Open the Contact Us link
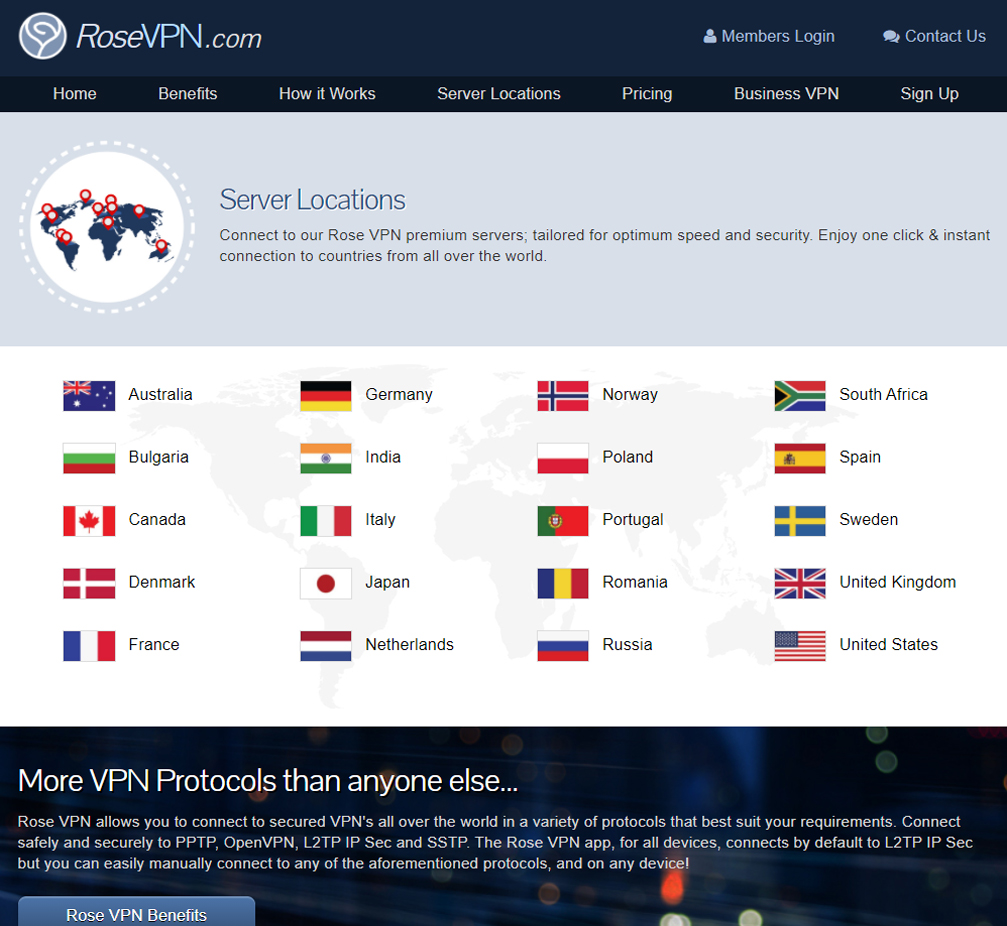 coord(934,36)
